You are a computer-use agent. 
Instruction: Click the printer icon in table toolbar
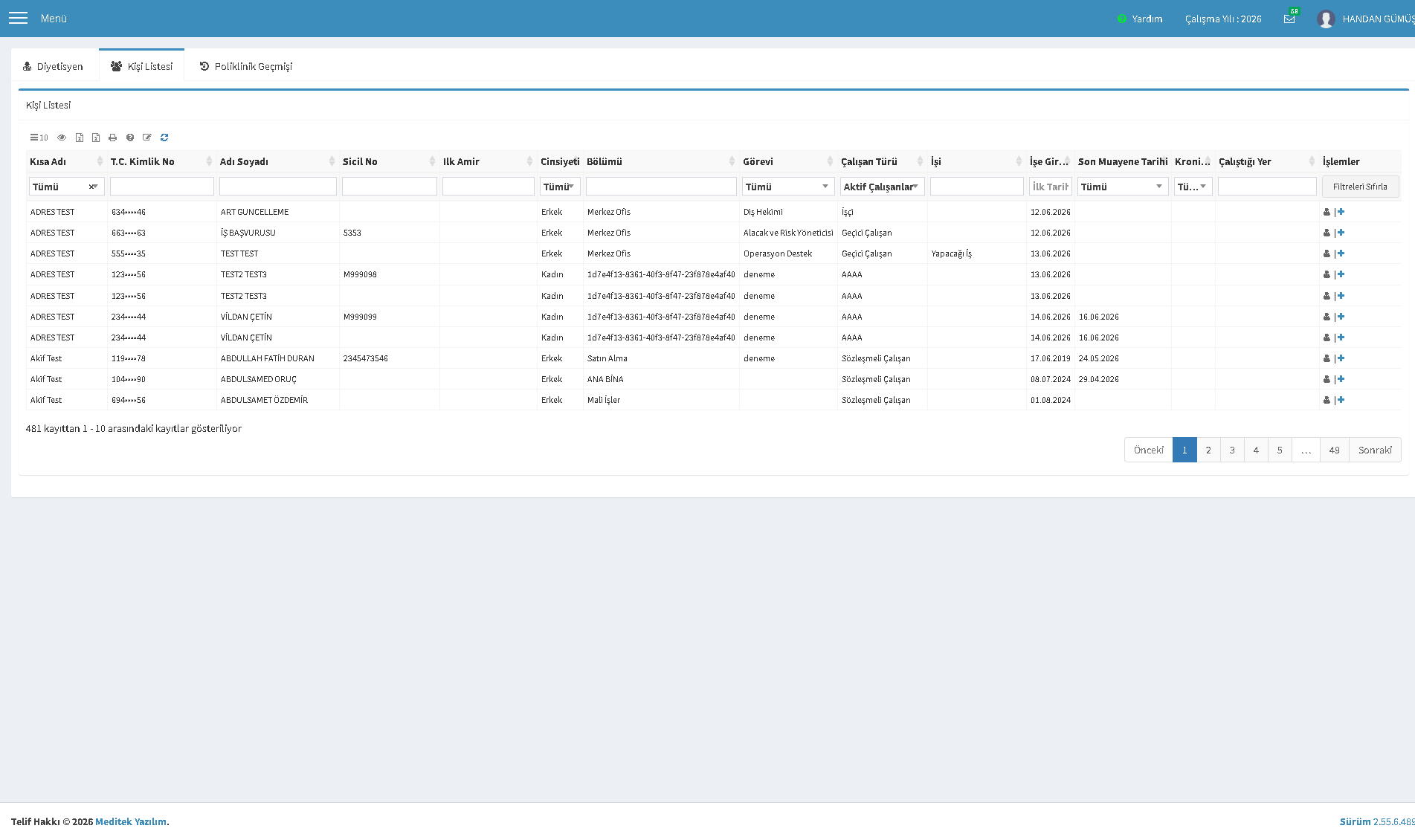pos(113,138)
